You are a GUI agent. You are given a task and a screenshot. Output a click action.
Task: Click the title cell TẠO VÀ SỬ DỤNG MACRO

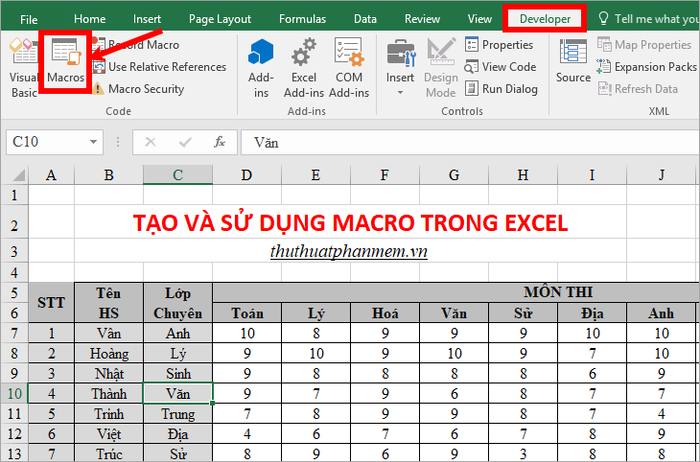350,222
